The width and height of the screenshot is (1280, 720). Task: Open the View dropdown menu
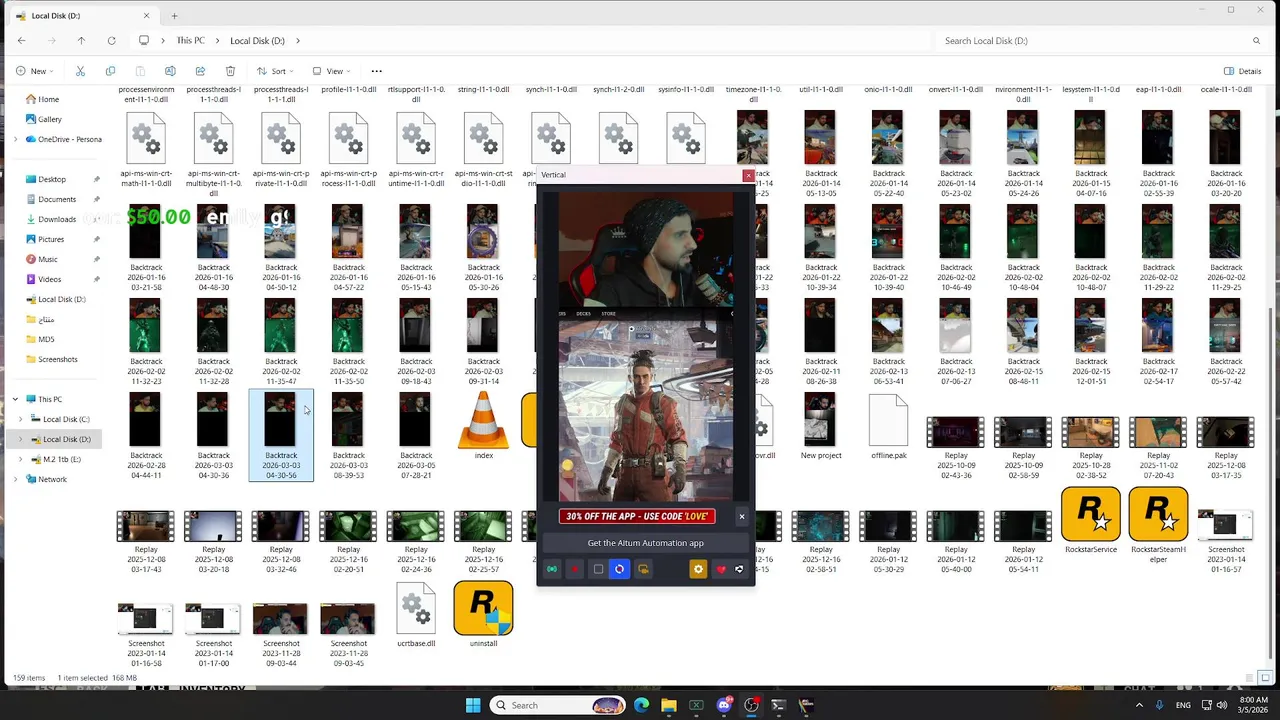[x=332, y=71]
